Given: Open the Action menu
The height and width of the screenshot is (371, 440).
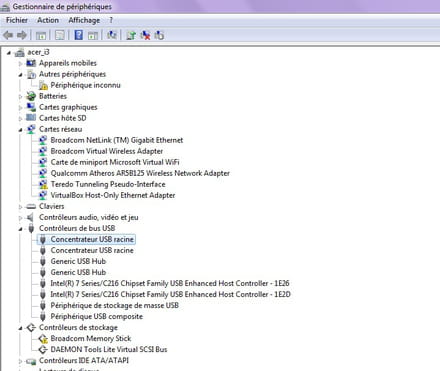Looking at the screenshot, I should 48,20.
